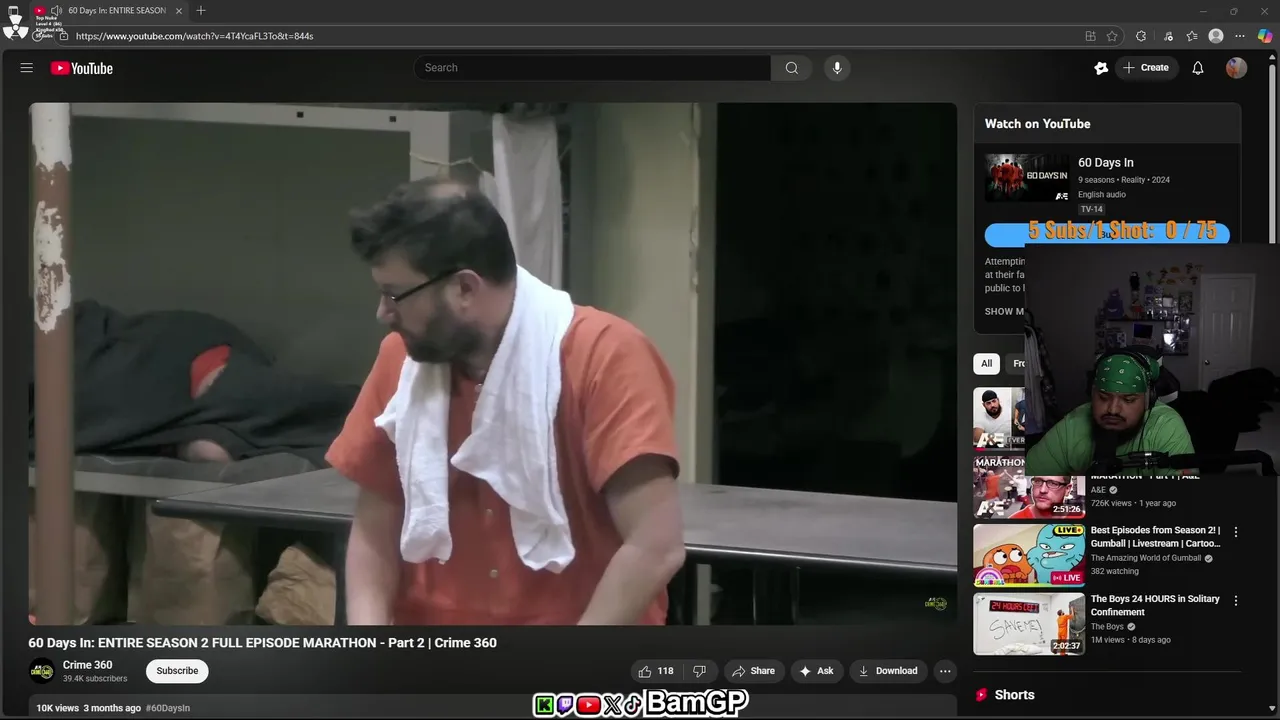Open the Edge browser profile icon
The width and height of the screenshot is (1280, 720).
pos(1216,36)
